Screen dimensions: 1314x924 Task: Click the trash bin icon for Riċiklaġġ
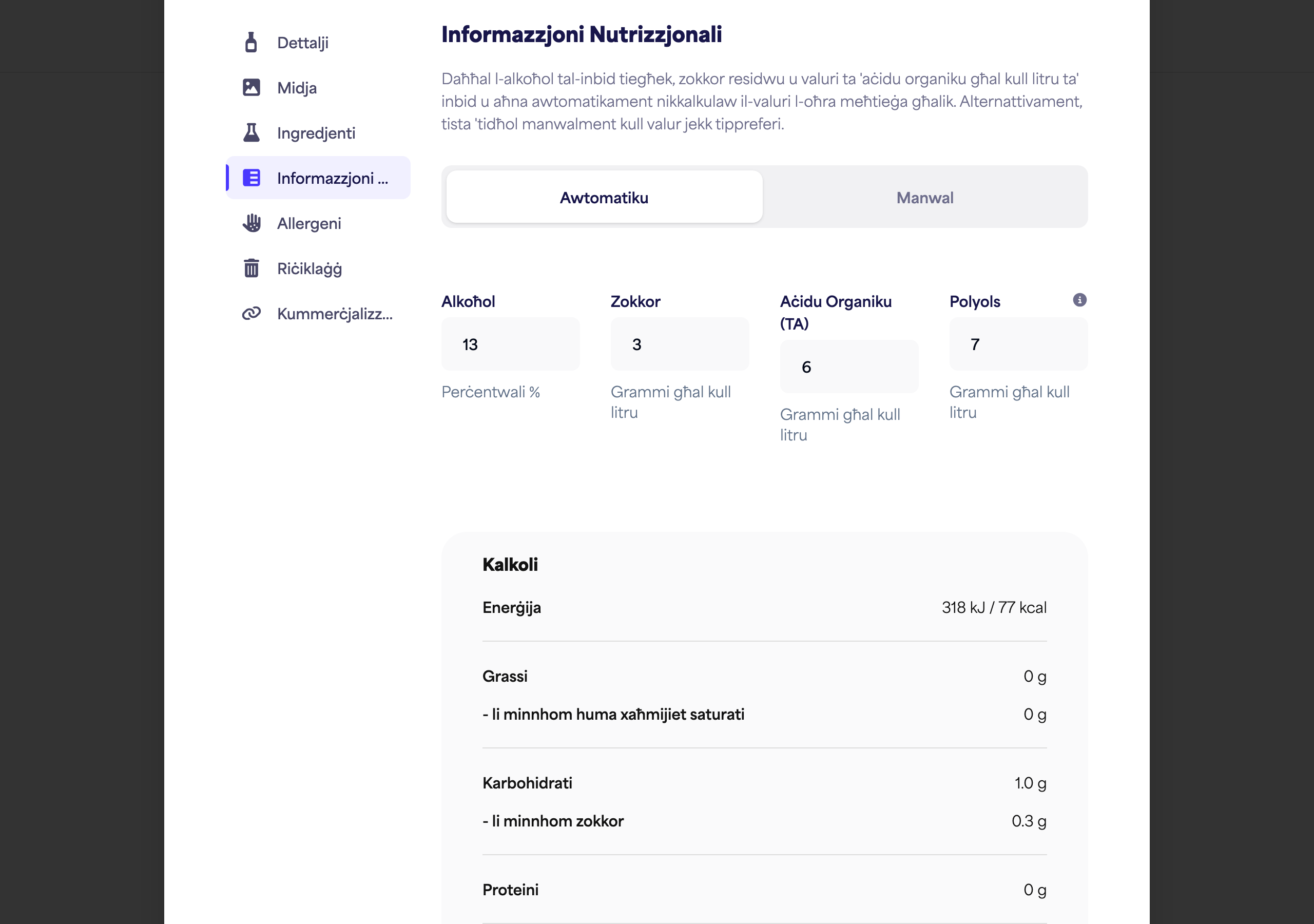pyautogui.click(x=250, y=268)
